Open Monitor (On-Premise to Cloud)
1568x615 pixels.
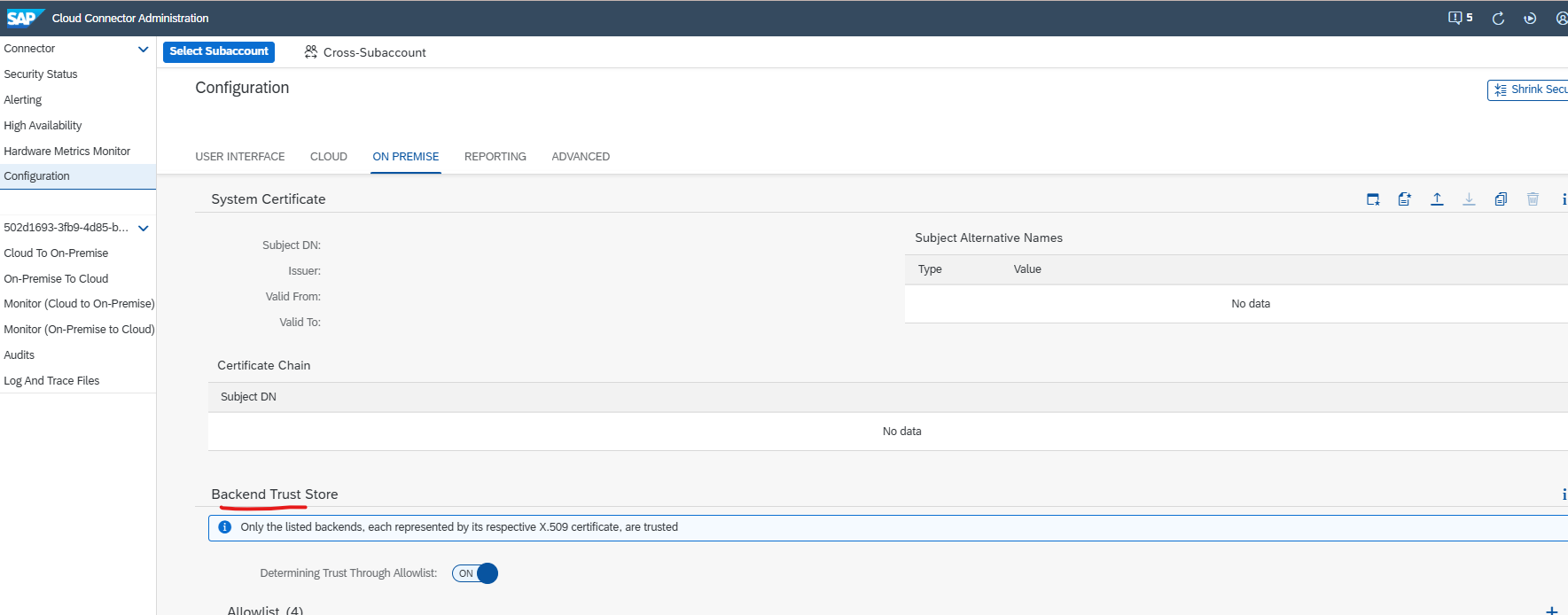(x=79, y=330)
